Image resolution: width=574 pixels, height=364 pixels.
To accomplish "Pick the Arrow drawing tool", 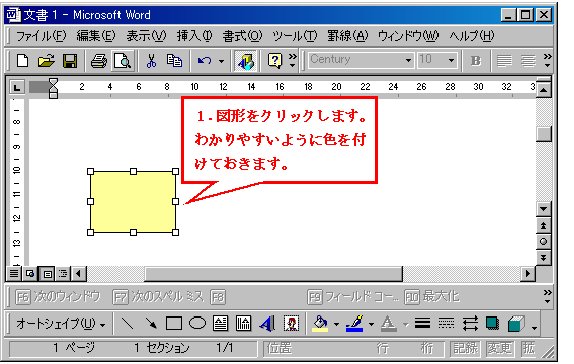I will coord(151,323).
